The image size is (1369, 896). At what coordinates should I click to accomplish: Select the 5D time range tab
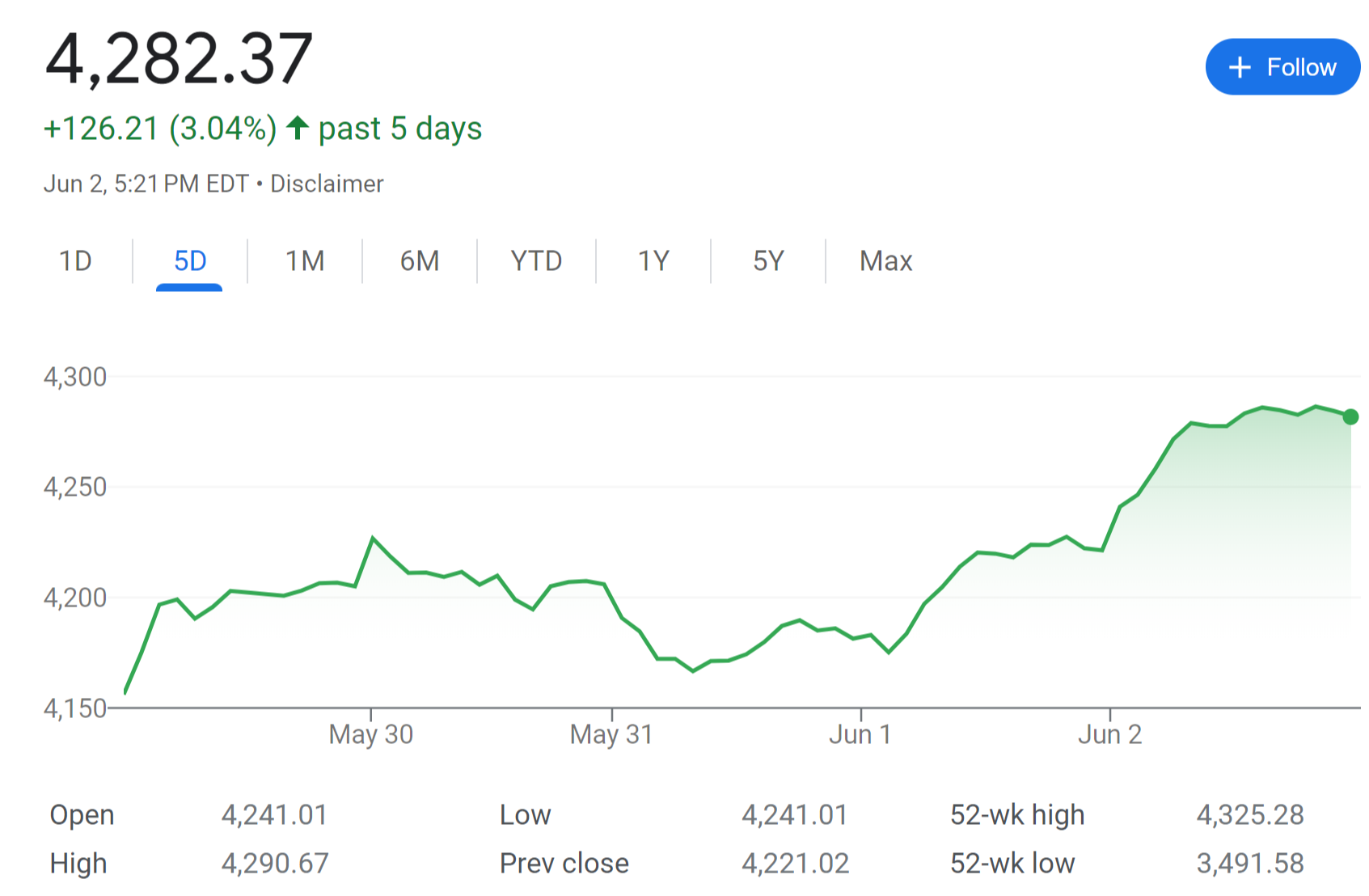[190, 261]
